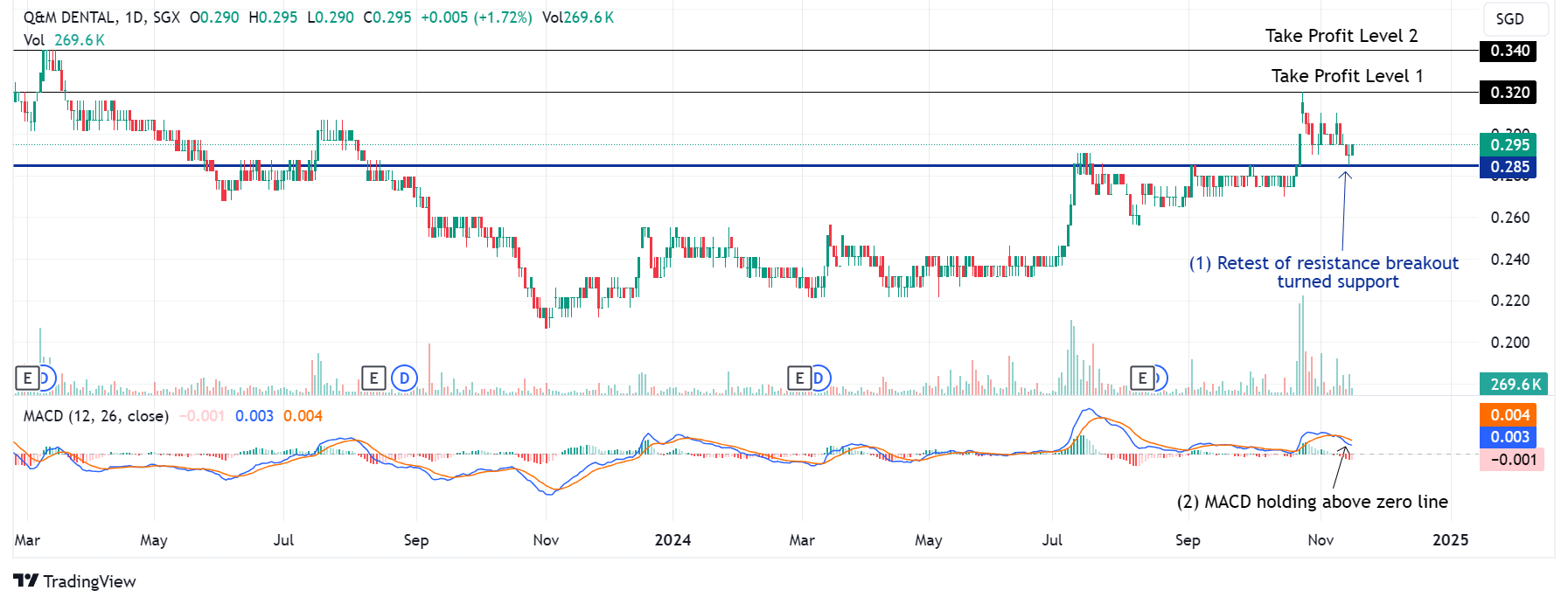1568x604 pixels.
Task: Select the close value C0.295 in the legend
Action: pos(387,17)
